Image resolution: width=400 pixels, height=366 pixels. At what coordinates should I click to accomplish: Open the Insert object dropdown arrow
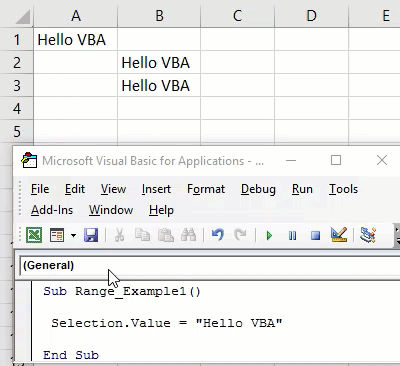(x=73, y=236)
